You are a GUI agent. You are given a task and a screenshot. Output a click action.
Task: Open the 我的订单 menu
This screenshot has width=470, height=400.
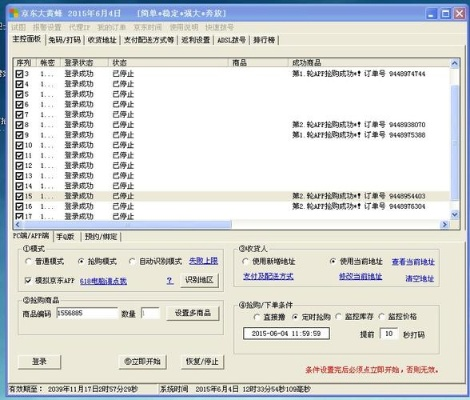click(112, 27)
